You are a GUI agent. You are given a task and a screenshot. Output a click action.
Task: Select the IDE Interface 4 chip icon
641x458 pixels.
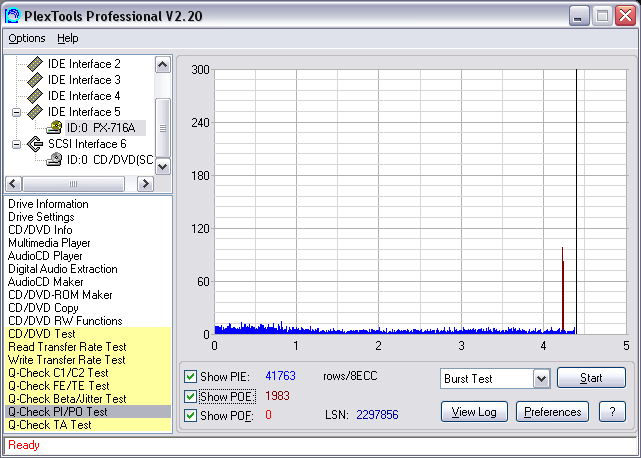(x=35, y=96)
